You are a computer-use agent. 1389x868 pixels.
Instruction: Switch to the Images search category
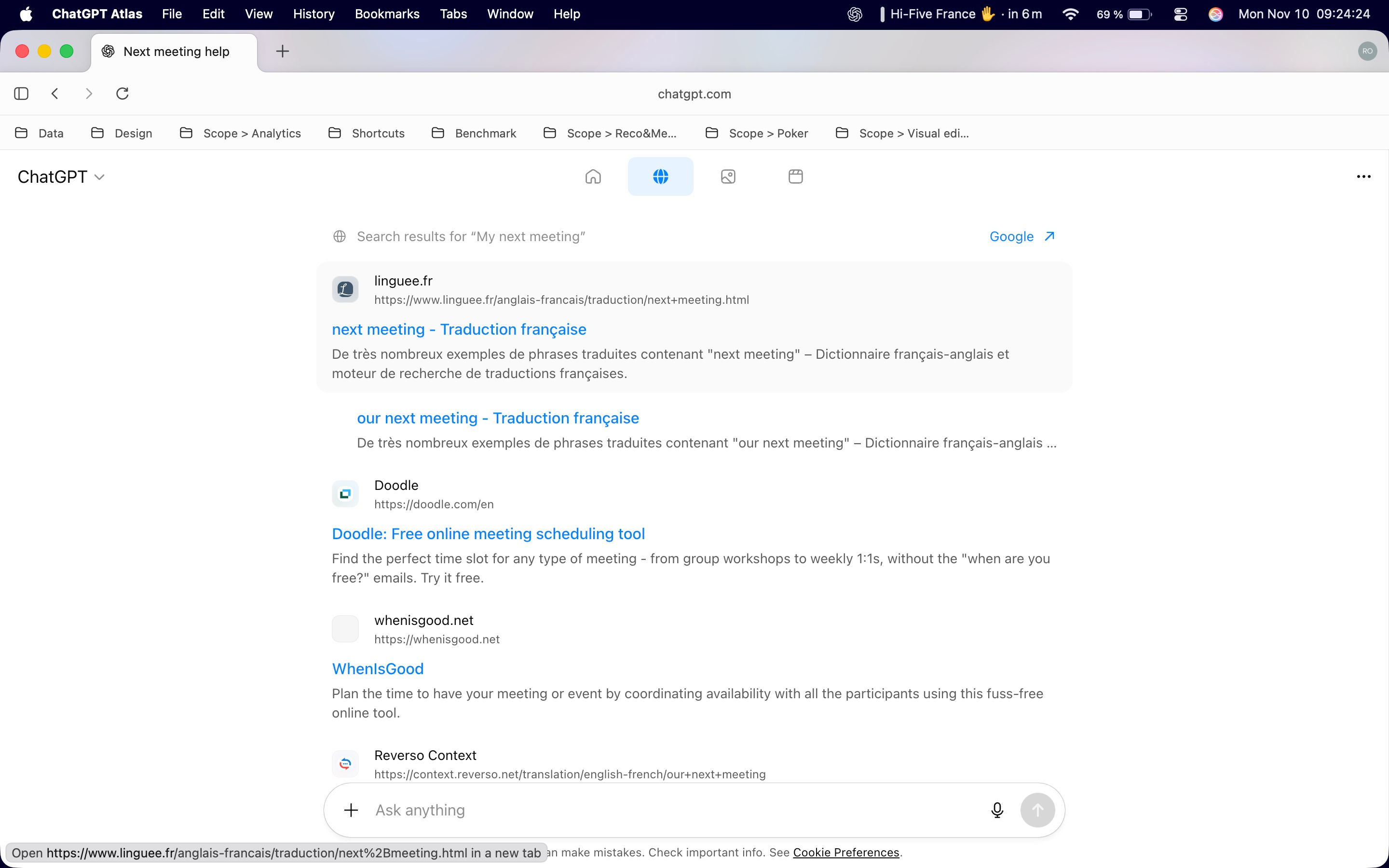(x=727, y=176)
